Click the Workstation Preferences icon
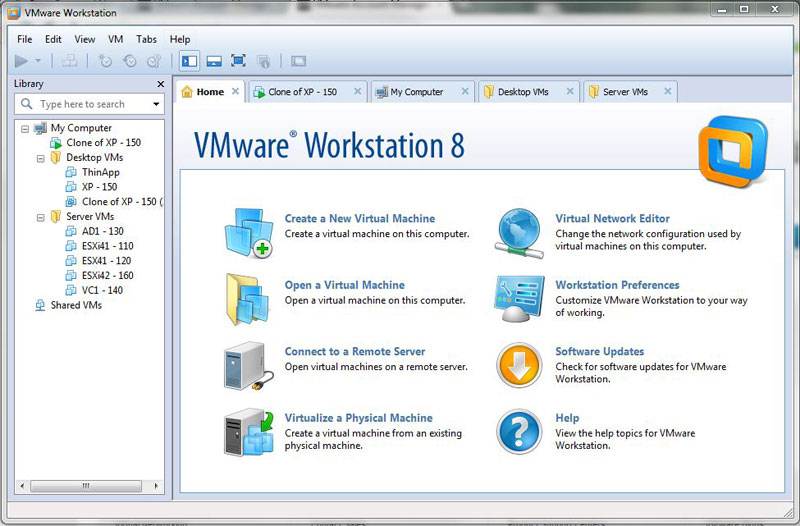 click(519, 299)
